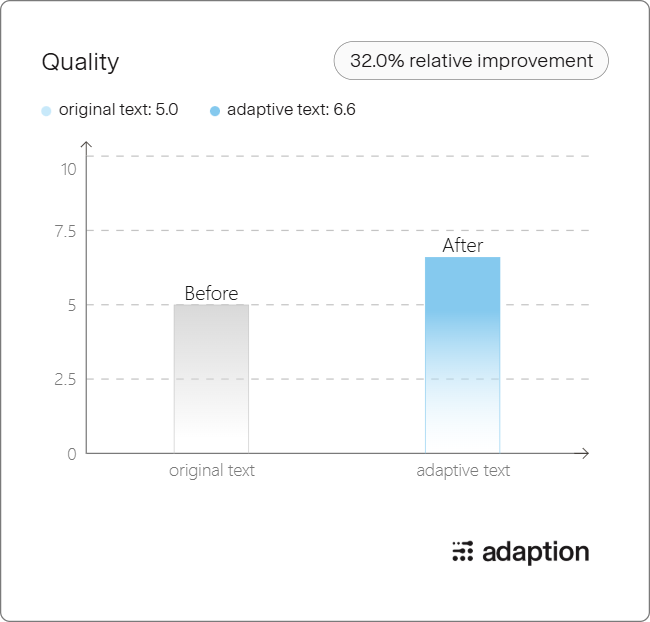Click the Quality chart title
Screen dimensions: 650x622
click(80, 62)
